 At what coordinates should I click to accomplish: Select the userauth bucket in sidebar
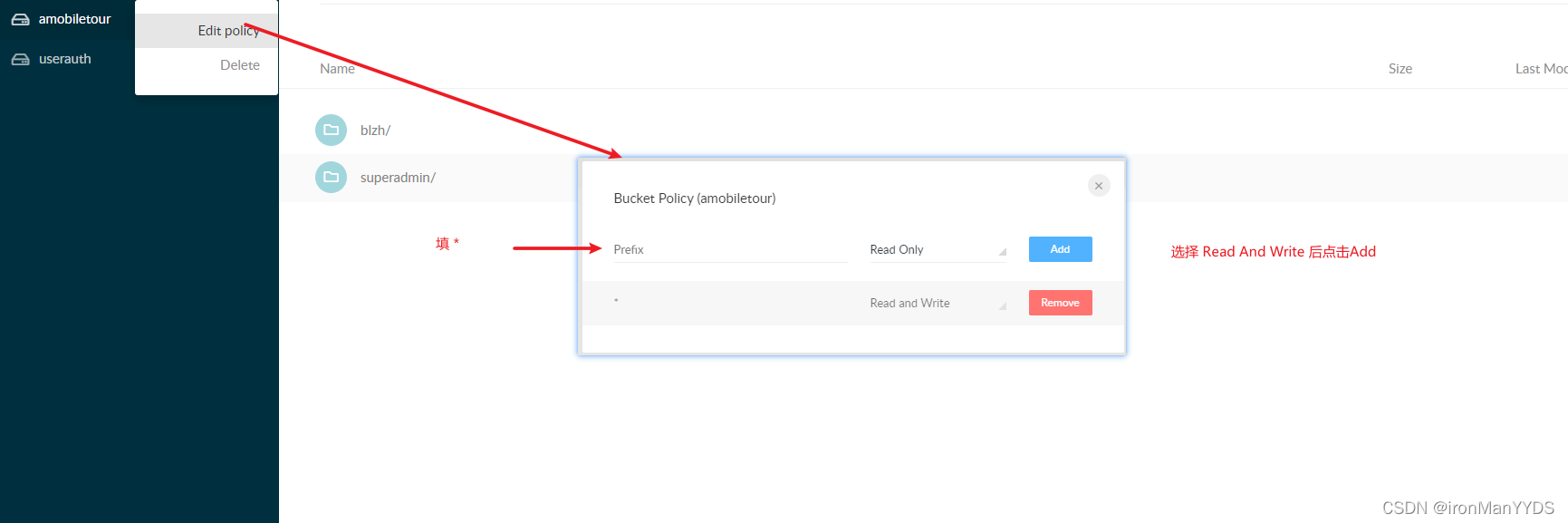[64, 59]
